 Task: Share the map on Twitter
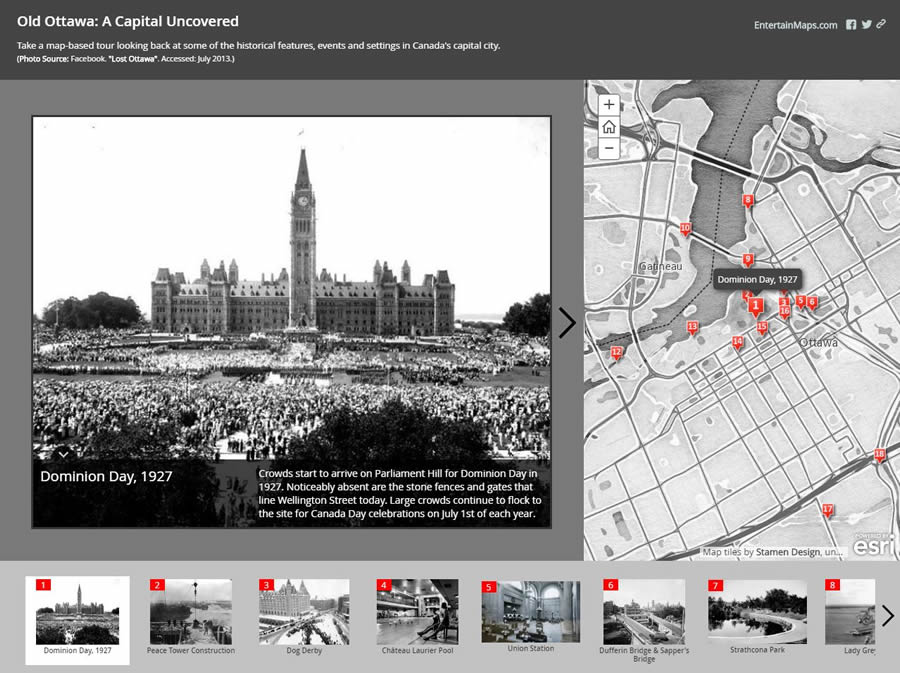point(867,24)
